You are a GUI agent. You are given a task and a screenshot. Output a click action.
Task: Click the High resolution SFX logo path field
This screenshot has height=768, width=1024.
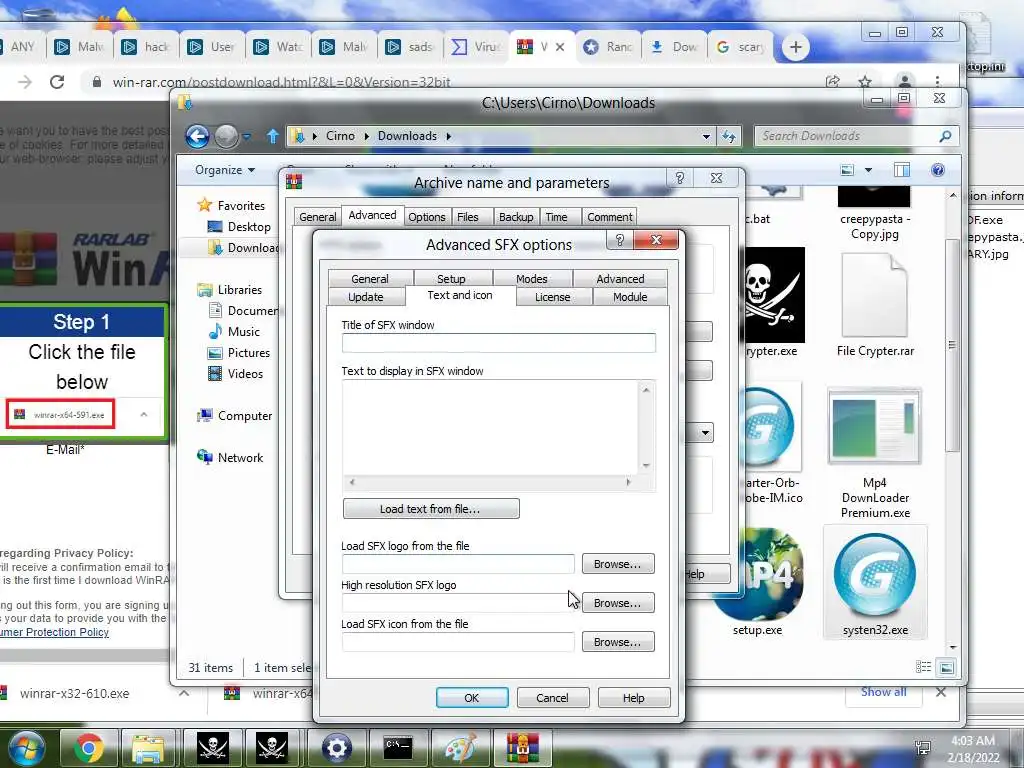pyautogui.click(x=458, y=603)
